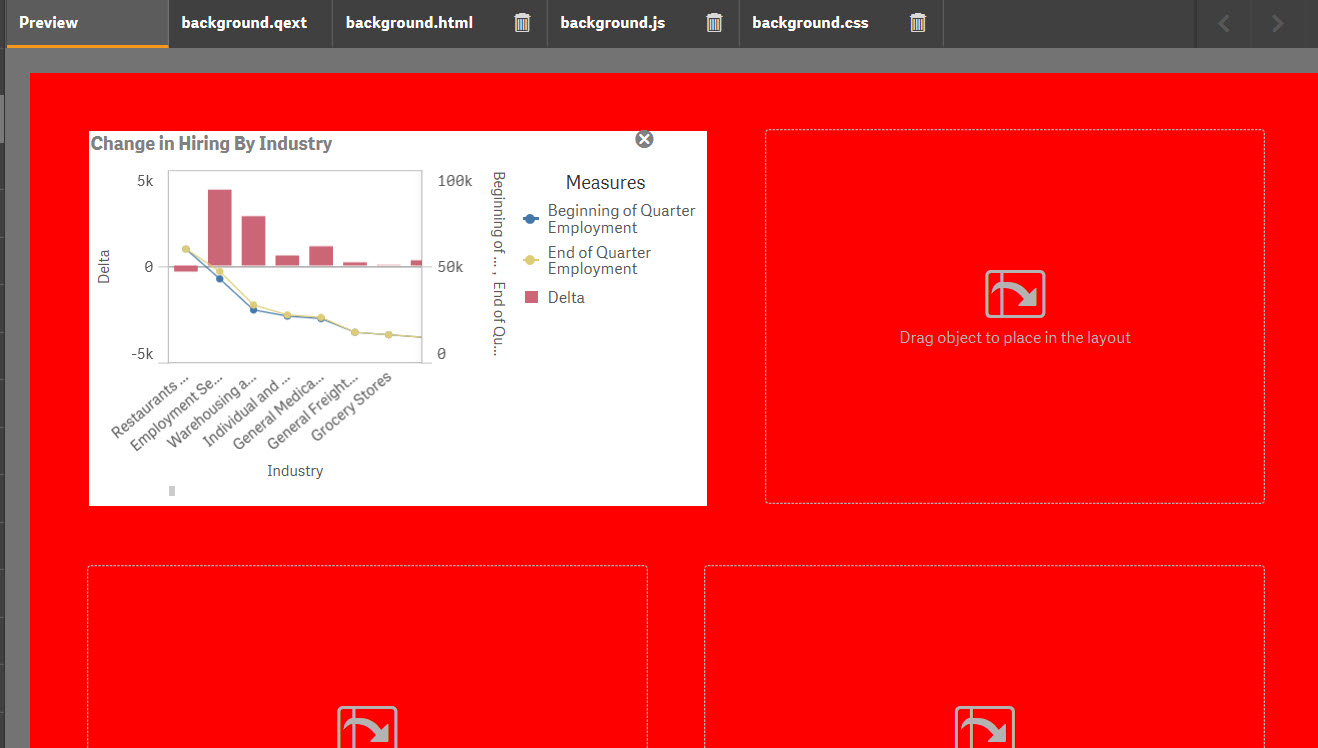Image resolution: width=1318 pixels, height=748 pixels.
Task: Go to previous tab with left chevron
Action: [x=1224, y=23]
